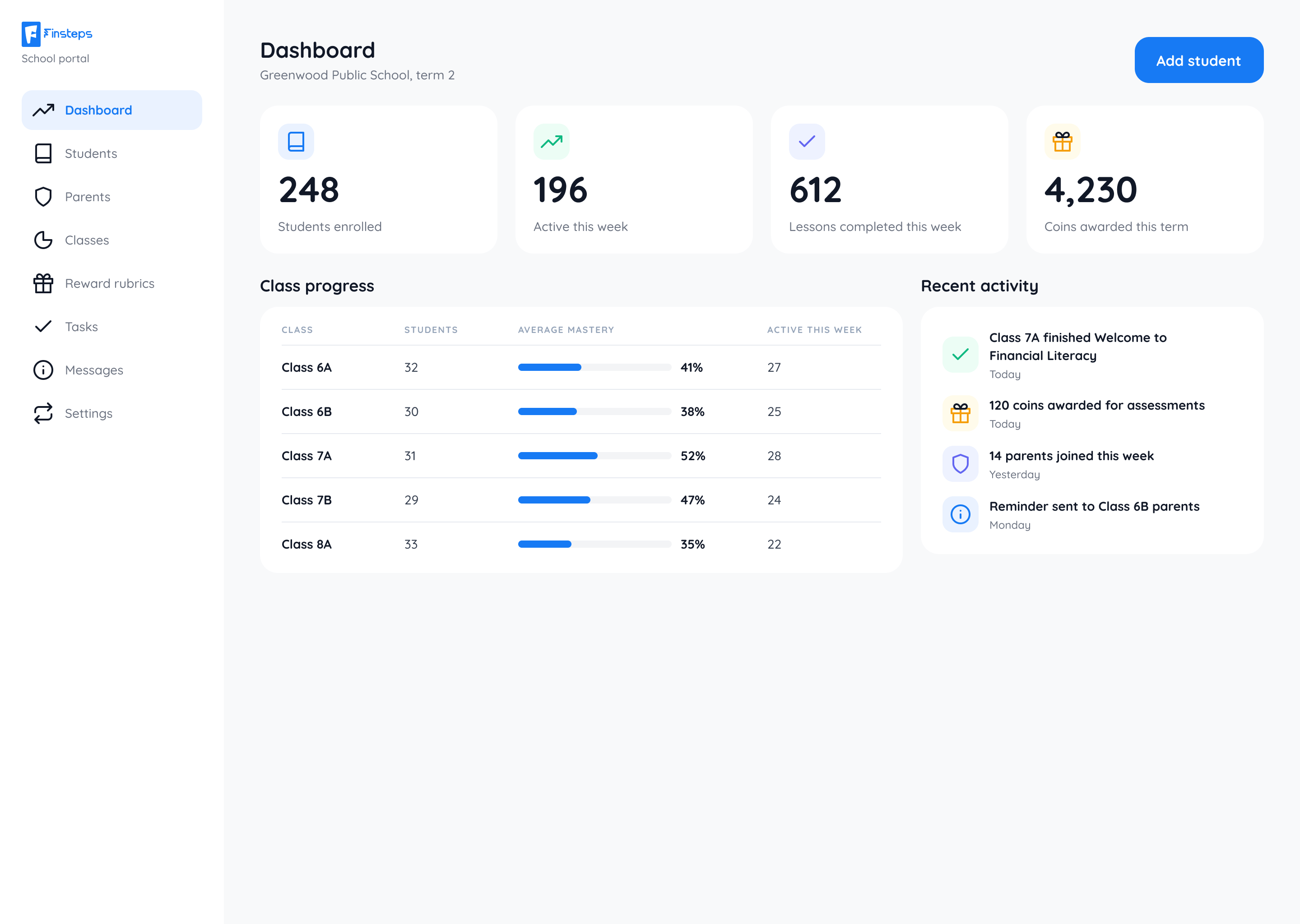Click the Classes pie-chart icon in sidebar

[43, 240]
